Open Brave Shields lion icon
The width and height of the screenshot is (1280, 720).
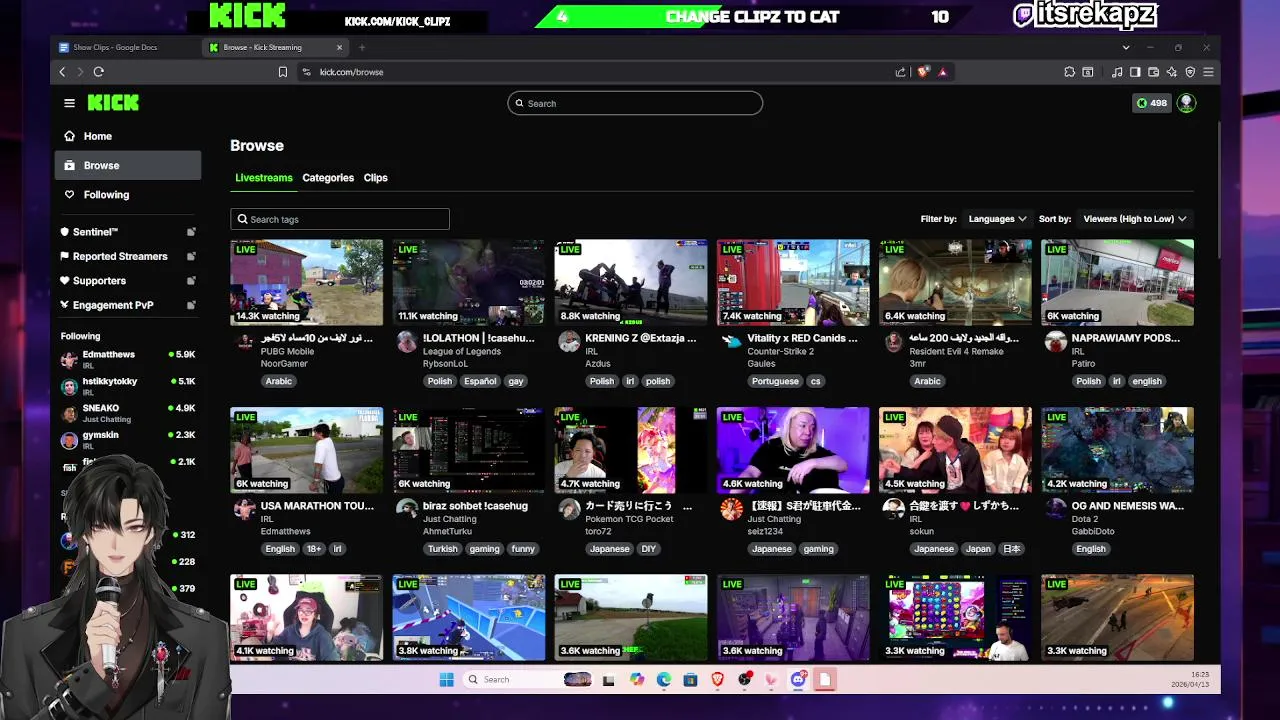(922, 72)
